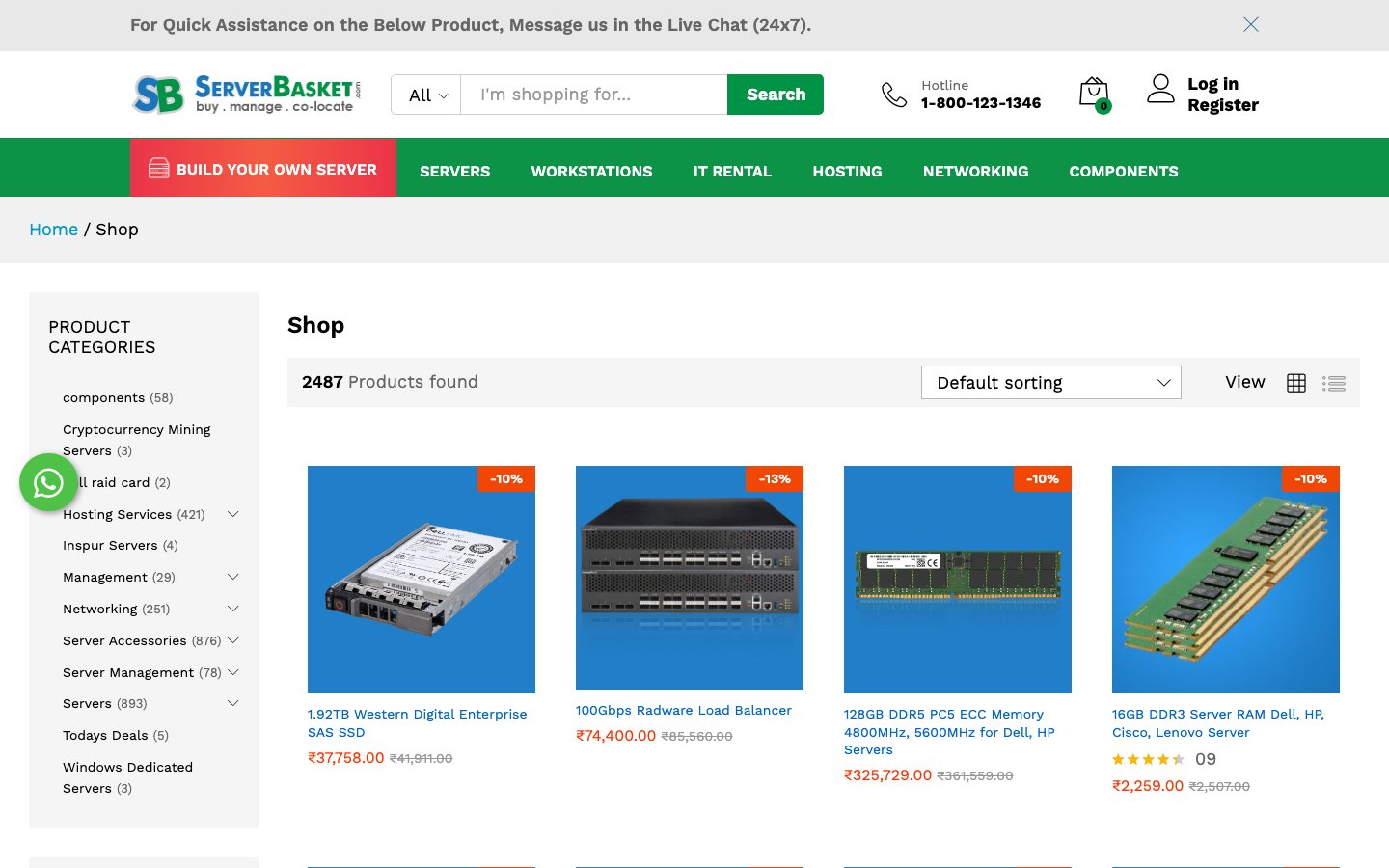Image resolution: width=1389 pixels, height=868 pixels.
Task: Open the IT Rental menu
Action: [732, 171]
